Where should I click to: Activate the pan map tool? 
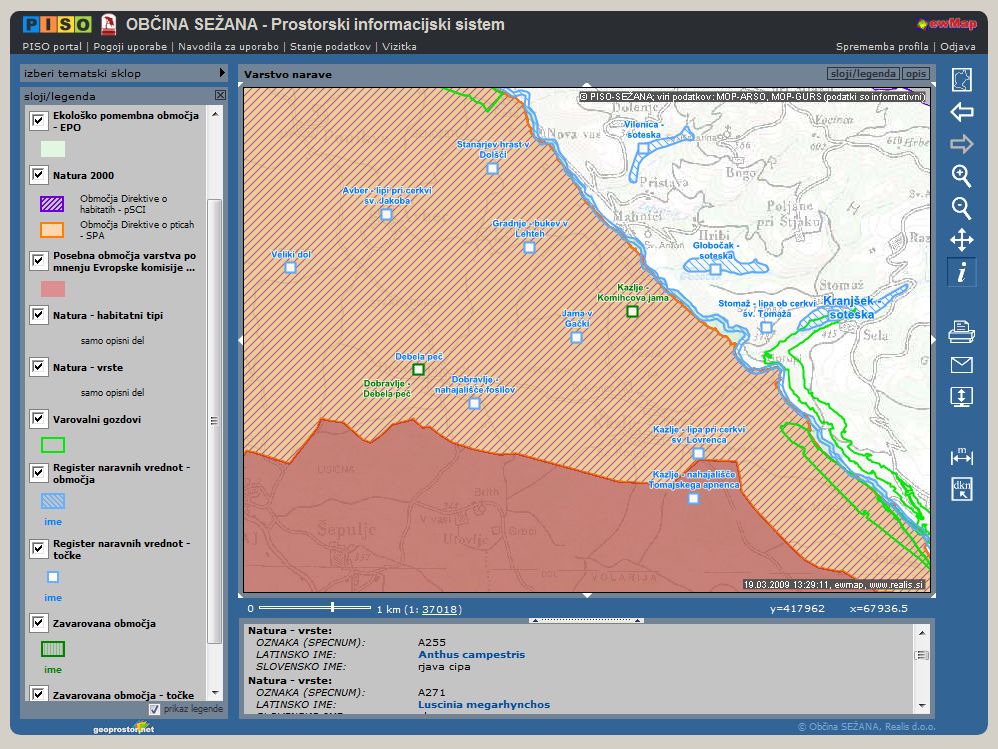(x=961, y=240)
